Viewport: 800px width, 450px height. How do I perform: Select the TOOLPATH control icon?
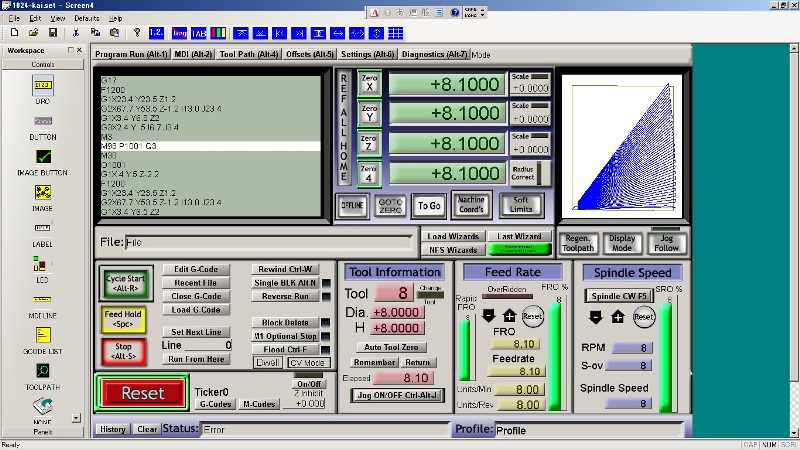tap(43, 371)
